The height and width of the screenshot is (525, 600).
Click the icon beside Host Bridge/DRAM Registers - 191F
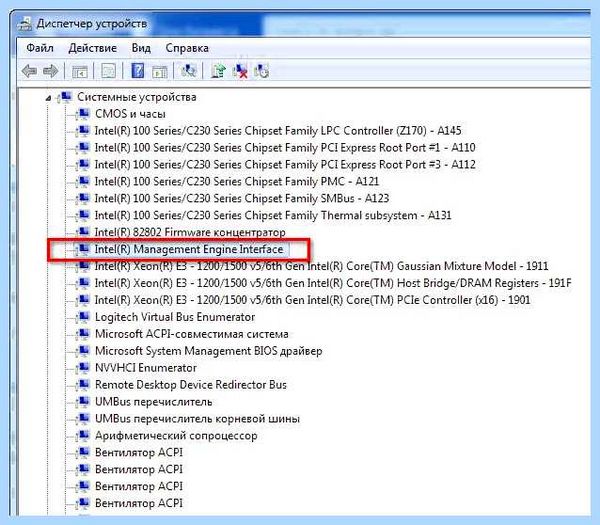(83, 283)
